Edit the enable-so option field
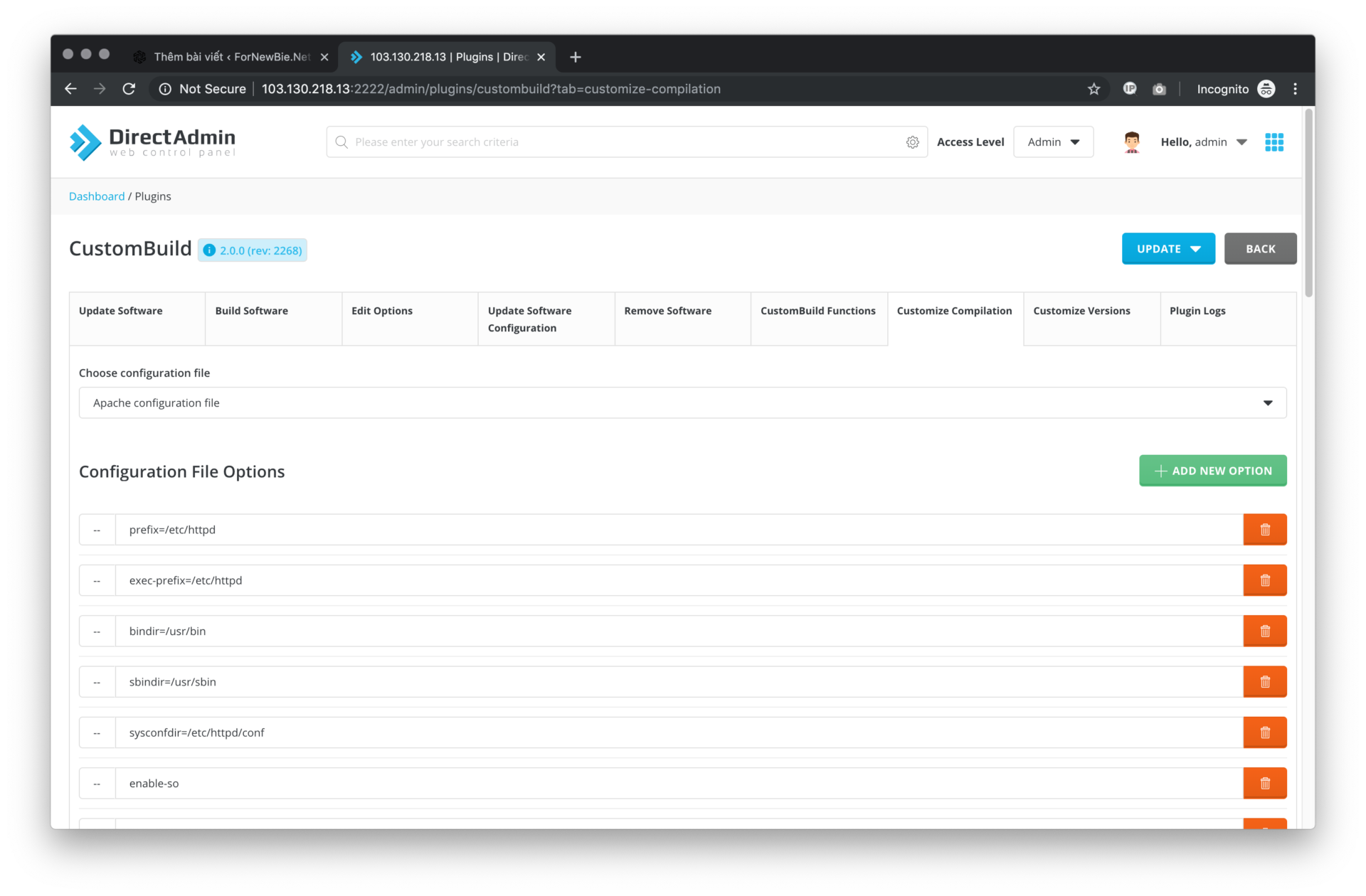 (x=679, y=784)
